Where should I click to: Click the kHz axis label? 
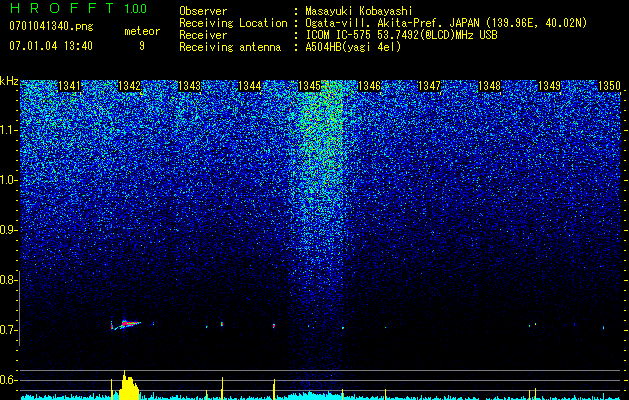tap(9, 81)
